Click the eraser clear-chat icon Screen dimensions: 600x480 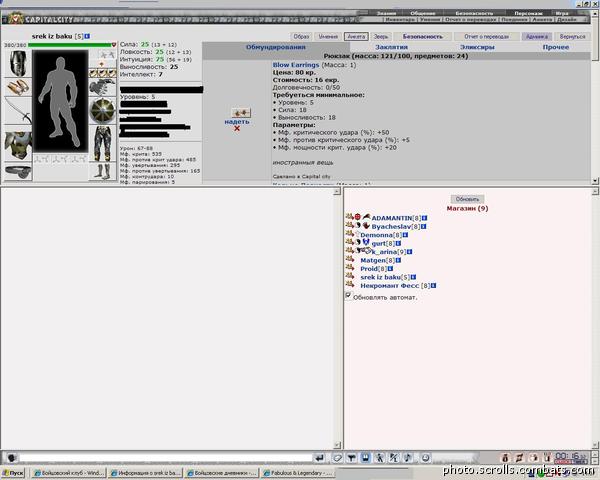pos(338,457)
